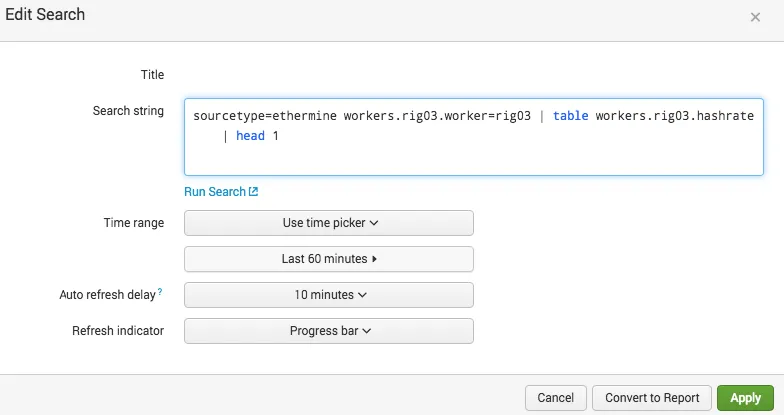Click the blue table command in search string

570,116
